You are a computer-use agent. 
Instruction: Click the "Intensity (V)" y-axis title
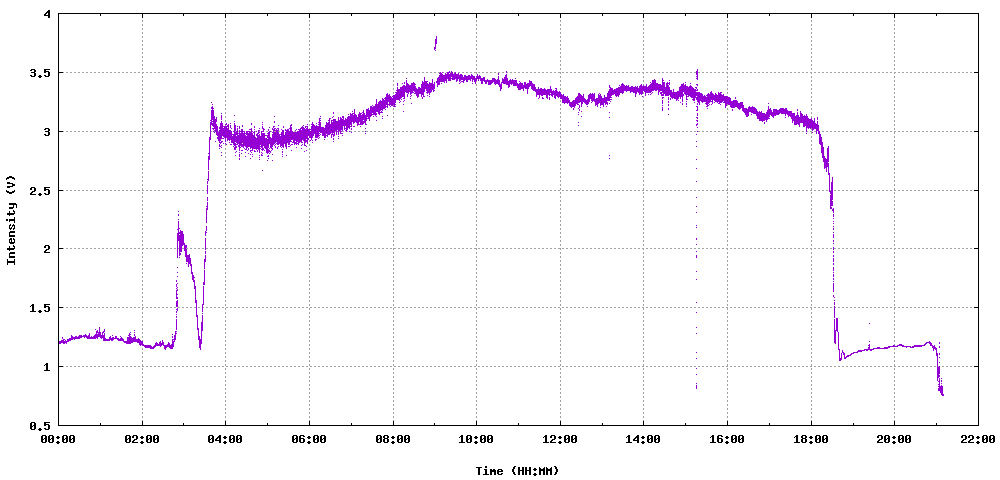click(11, 219)
